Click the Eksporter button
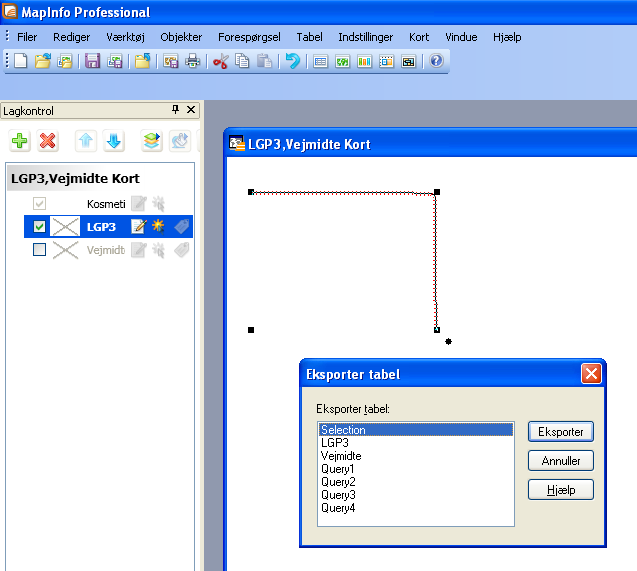 pos(561,431)
